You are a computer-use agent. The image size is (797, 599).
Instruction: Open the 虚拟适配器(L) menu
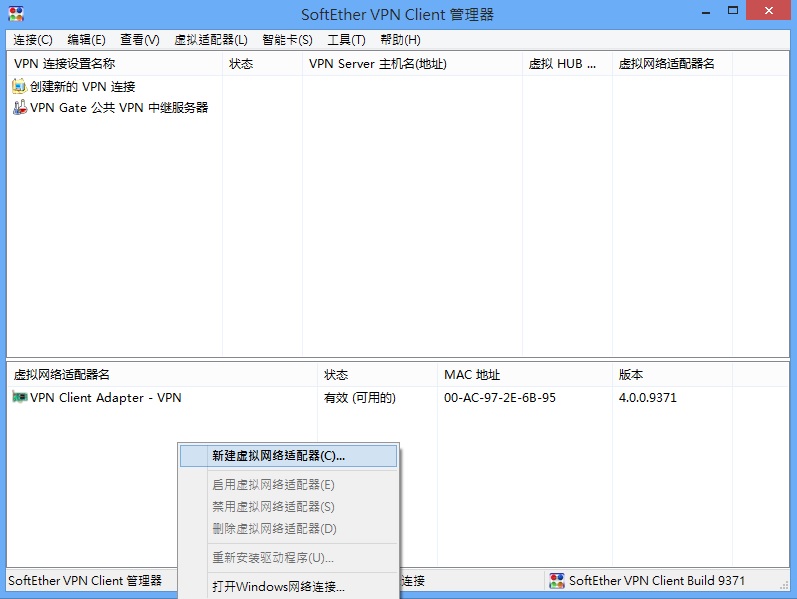[x=211, y=40]
